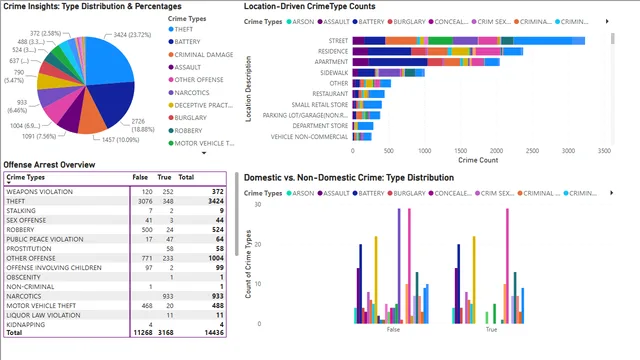640x360 pixels.
Task: Click the True group label on domestic chart axis
Action: (491, 329)
